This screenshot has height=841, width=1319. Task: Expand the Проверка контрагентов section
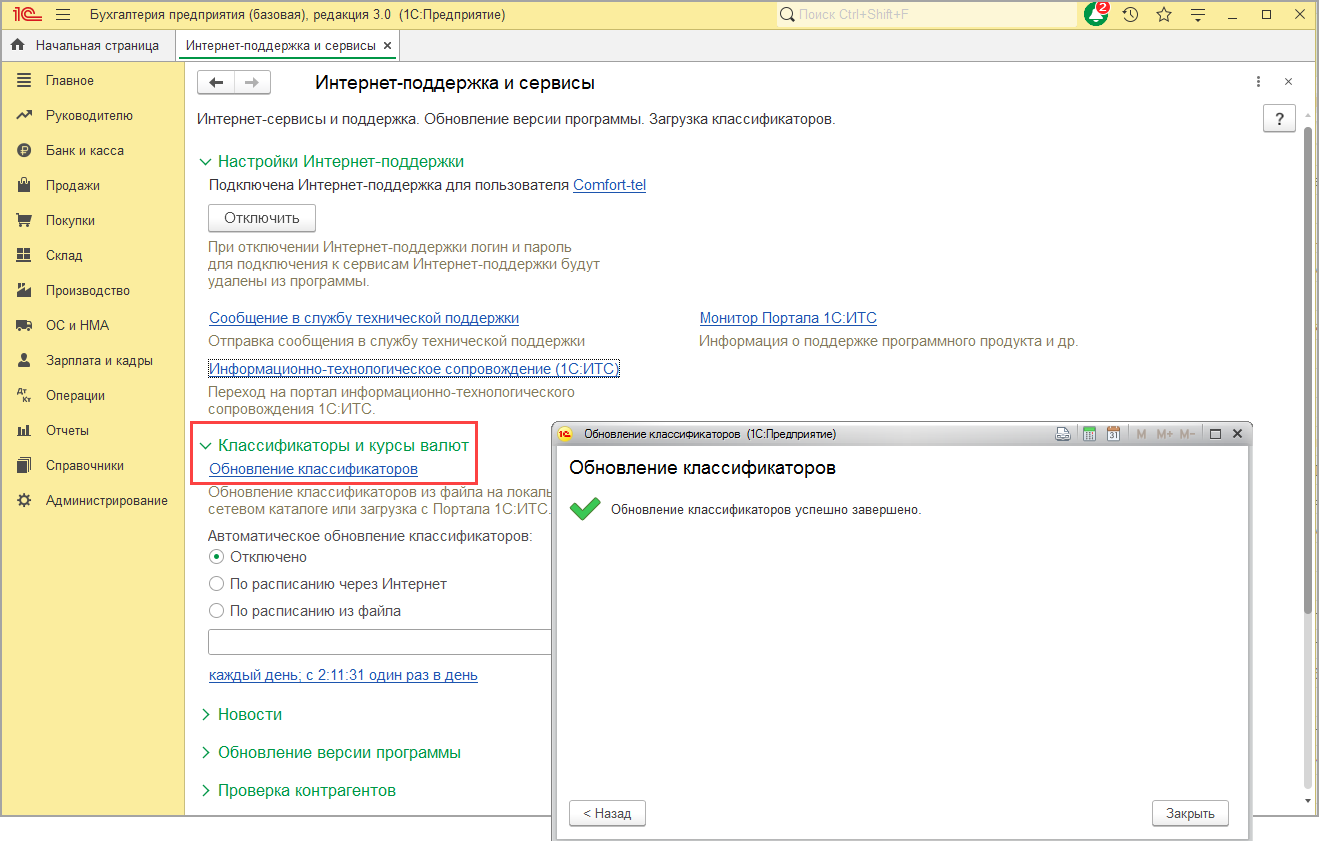pyautogui.click(x=206, y=791)
